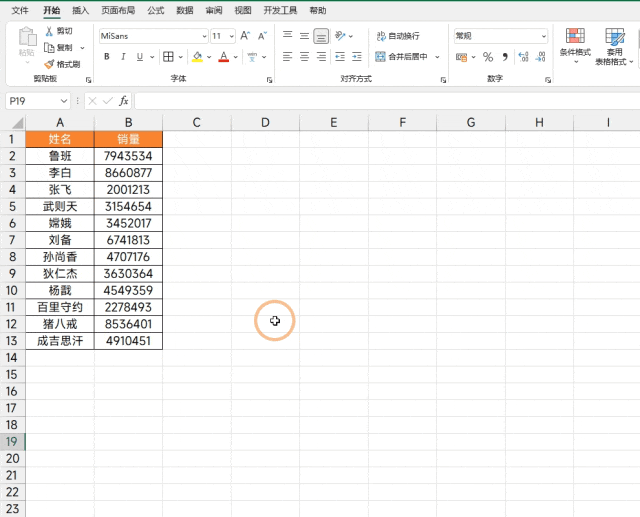Screen dimensions: 640x517
Task: Open the MiSans font name dropdown
Action: [204, 36]
